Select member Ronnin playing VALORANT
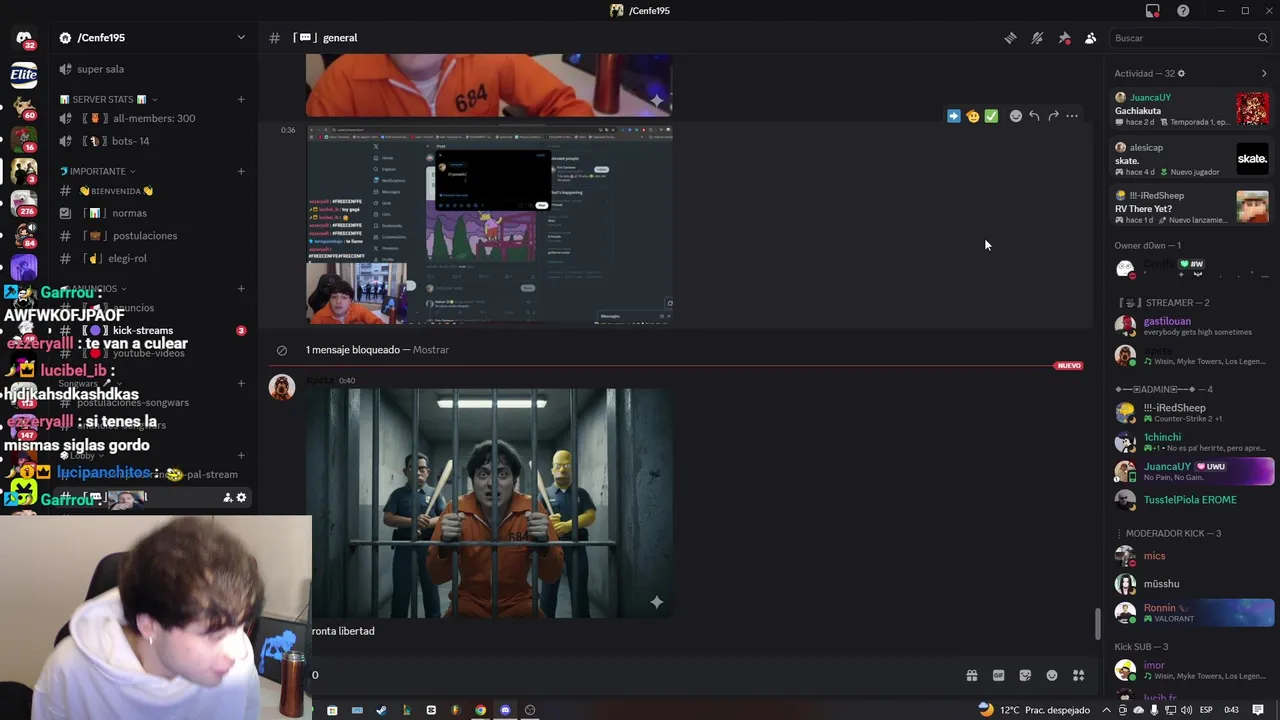1280x720 pixels. [x=1193, y=613]
